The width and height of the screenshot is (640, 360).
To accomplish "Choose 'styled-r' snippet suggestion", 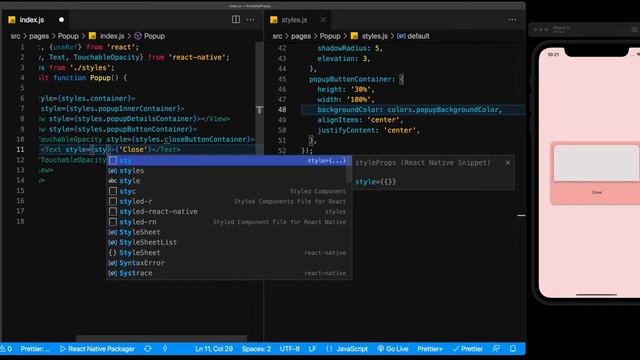I will coord(227,201).
